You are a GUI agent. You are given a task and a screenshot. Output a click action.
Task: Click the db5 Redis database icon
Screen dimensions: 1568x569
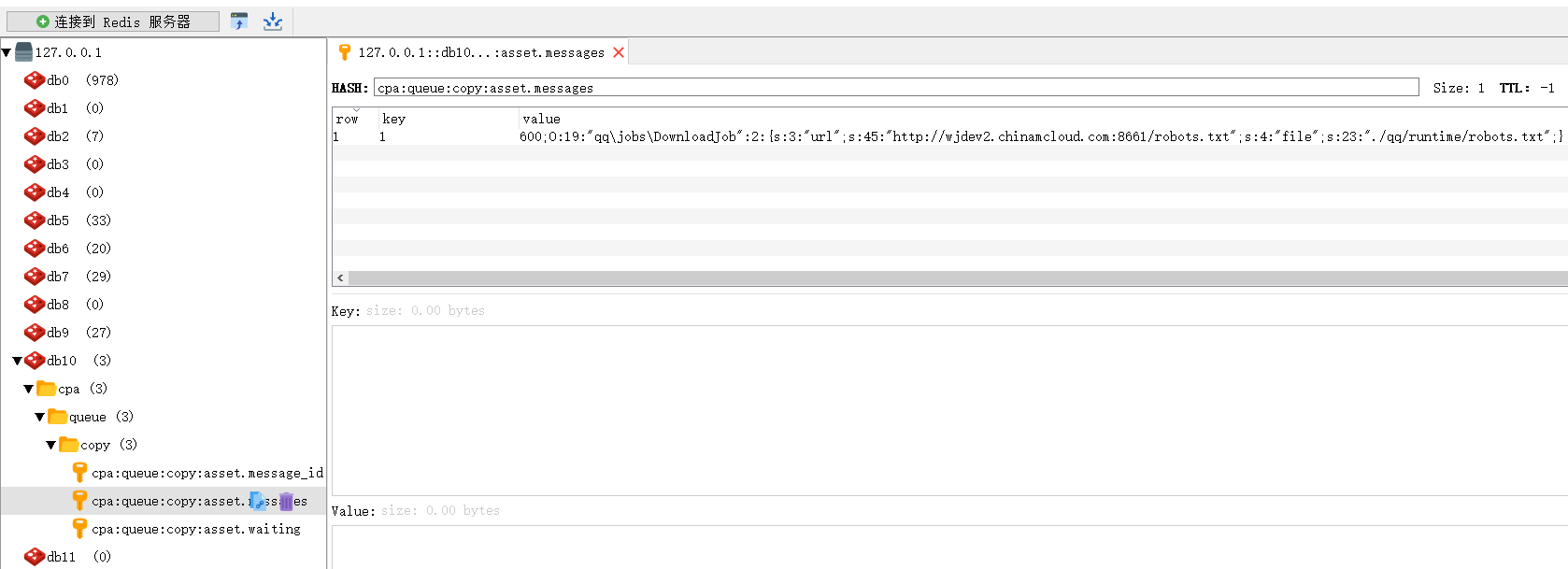(35, 220)
